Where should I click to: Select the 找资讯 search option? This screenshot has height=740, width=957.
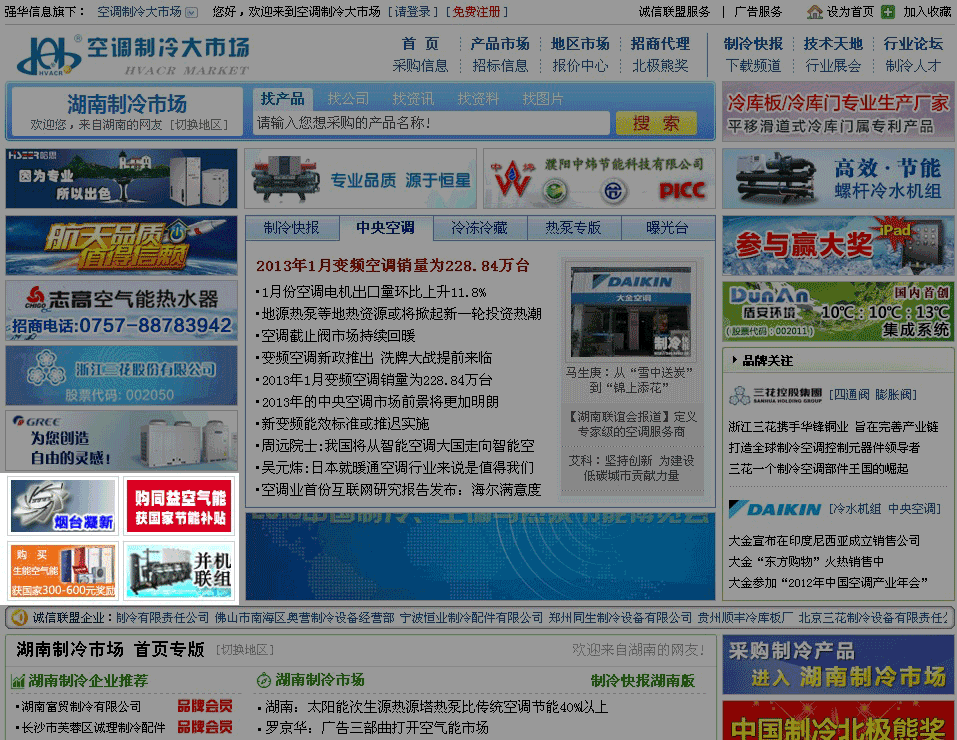tap(415, 99)
